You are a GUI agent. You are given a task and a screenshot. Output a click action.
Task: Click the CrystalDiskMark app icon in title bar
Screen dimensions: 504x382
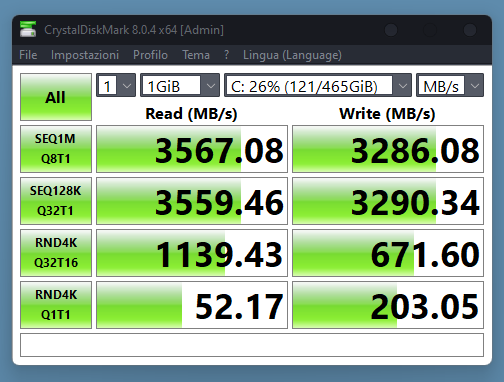pyautogui.click(x=28, y=29)
